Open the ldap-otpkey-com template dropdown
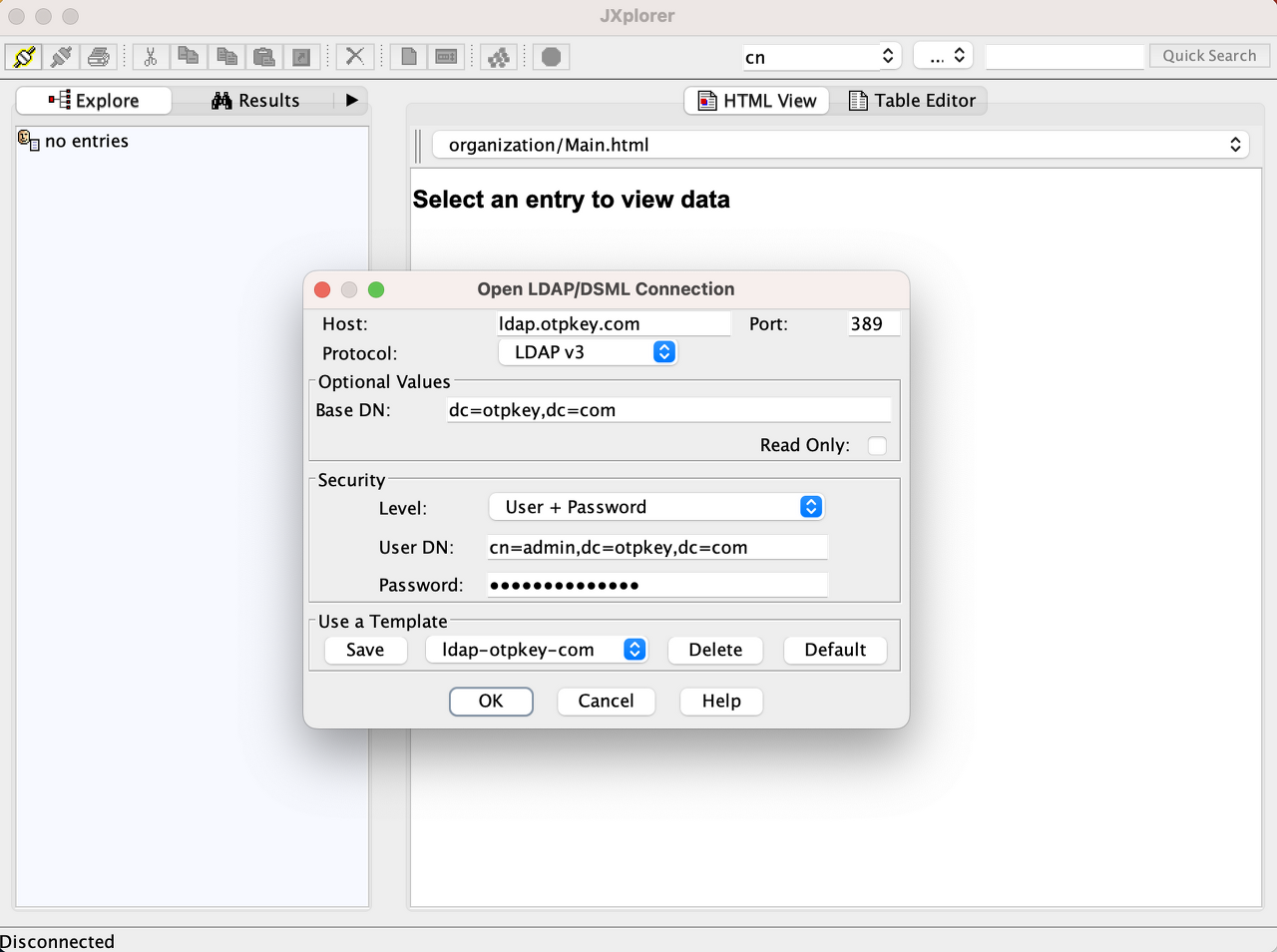Viewport: 1277px width, 952px height. click(x=537, y=650)
